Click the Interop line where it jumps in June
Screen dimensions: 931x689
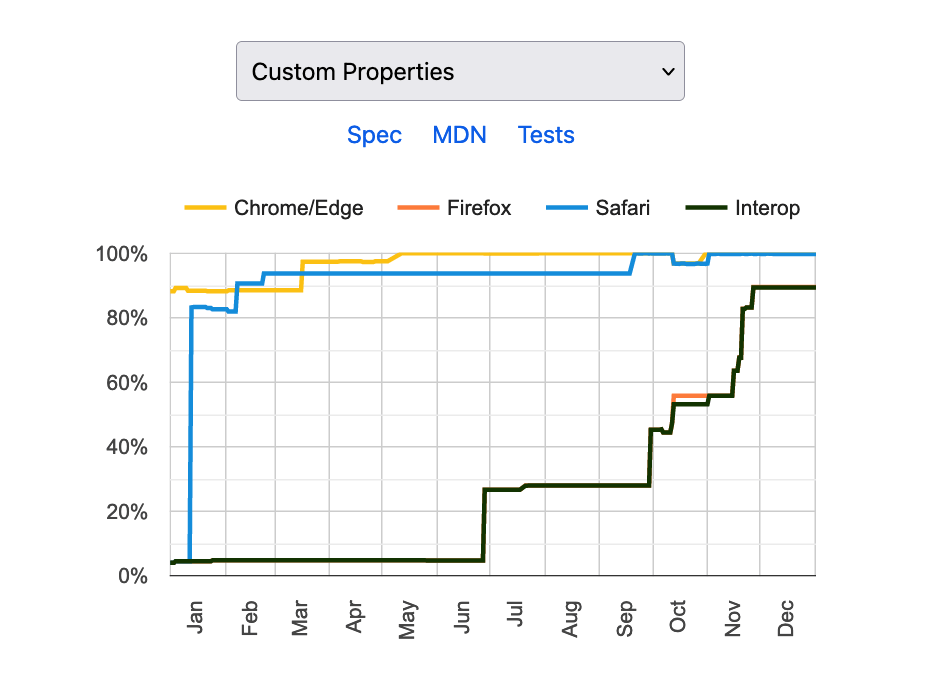click(x=483, y=525)
